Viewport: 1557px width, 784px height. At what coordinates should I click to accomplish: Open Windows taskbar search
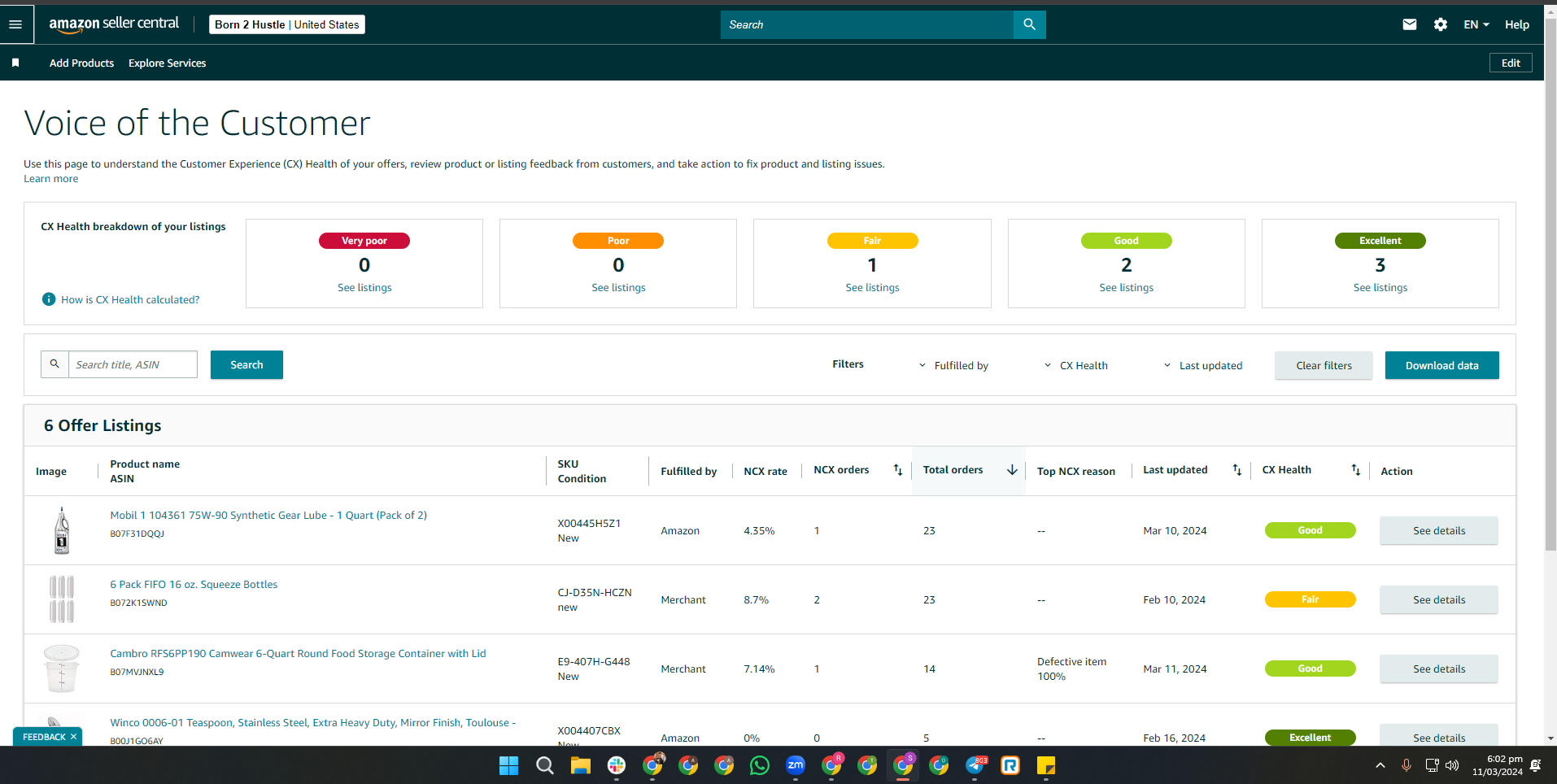tap(545, 765)
